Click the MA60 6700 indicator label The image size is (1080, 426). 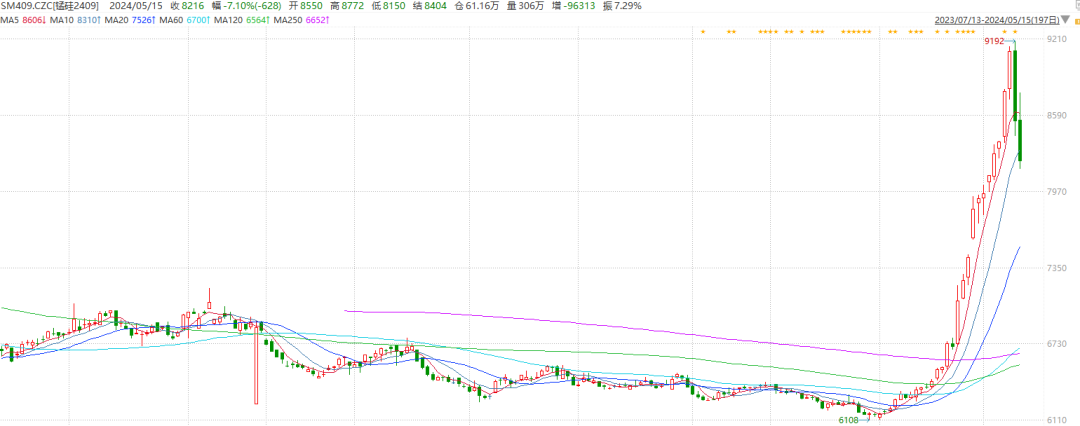pyautogui.click(x=185, y=21)
